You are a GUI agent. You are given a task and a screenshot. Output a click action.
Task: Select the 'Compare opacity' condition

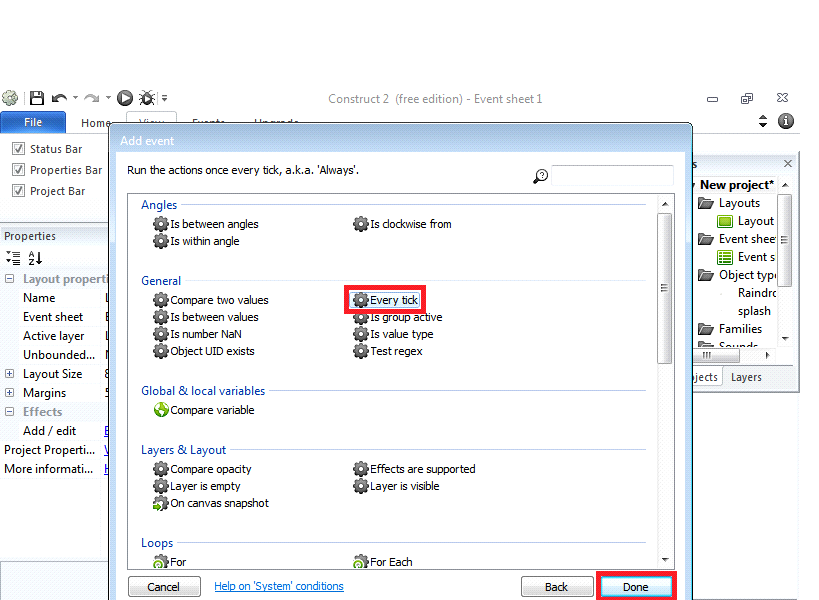click(202, 469)
